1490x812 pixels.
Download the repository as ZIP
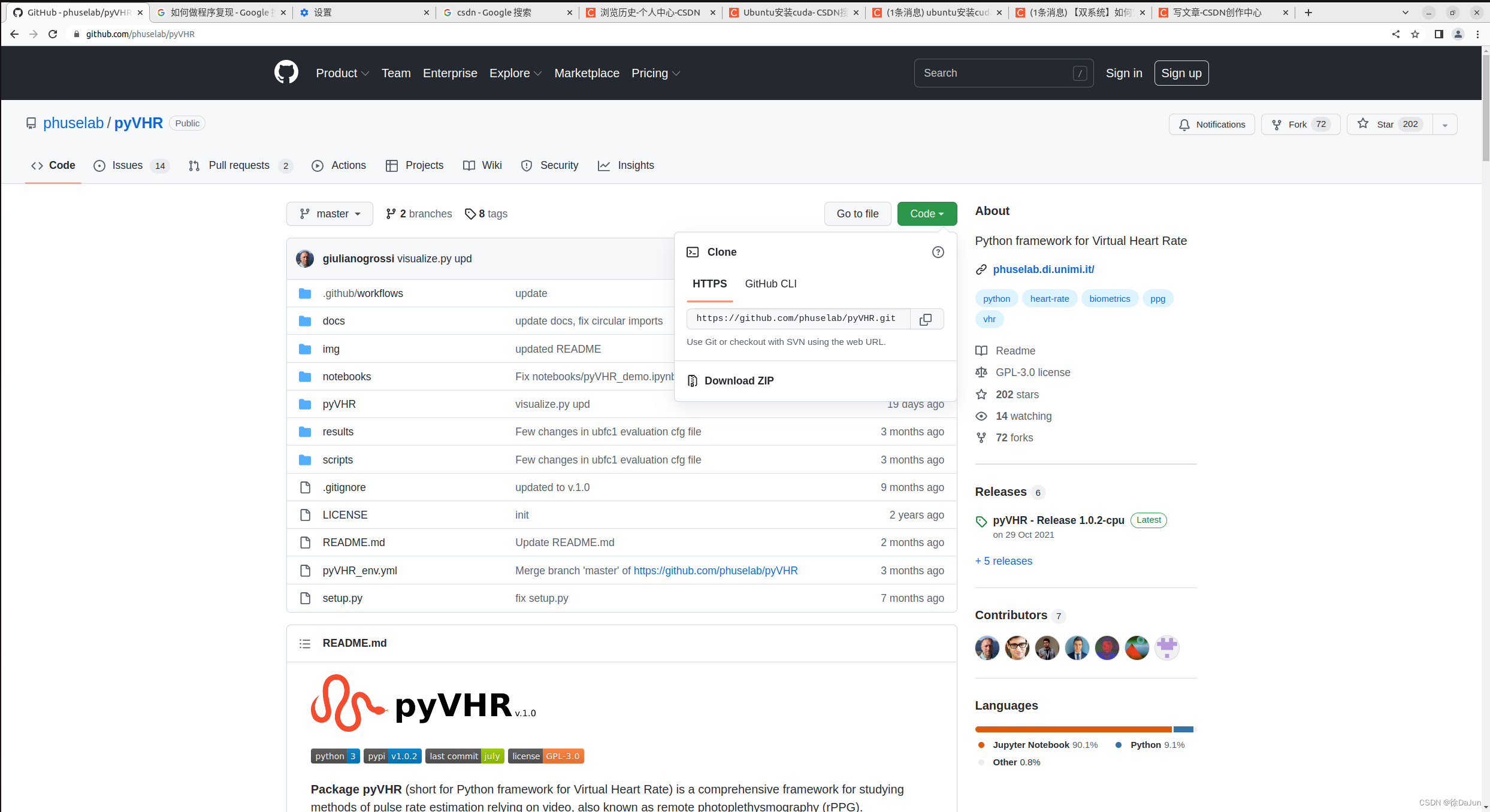739,381
